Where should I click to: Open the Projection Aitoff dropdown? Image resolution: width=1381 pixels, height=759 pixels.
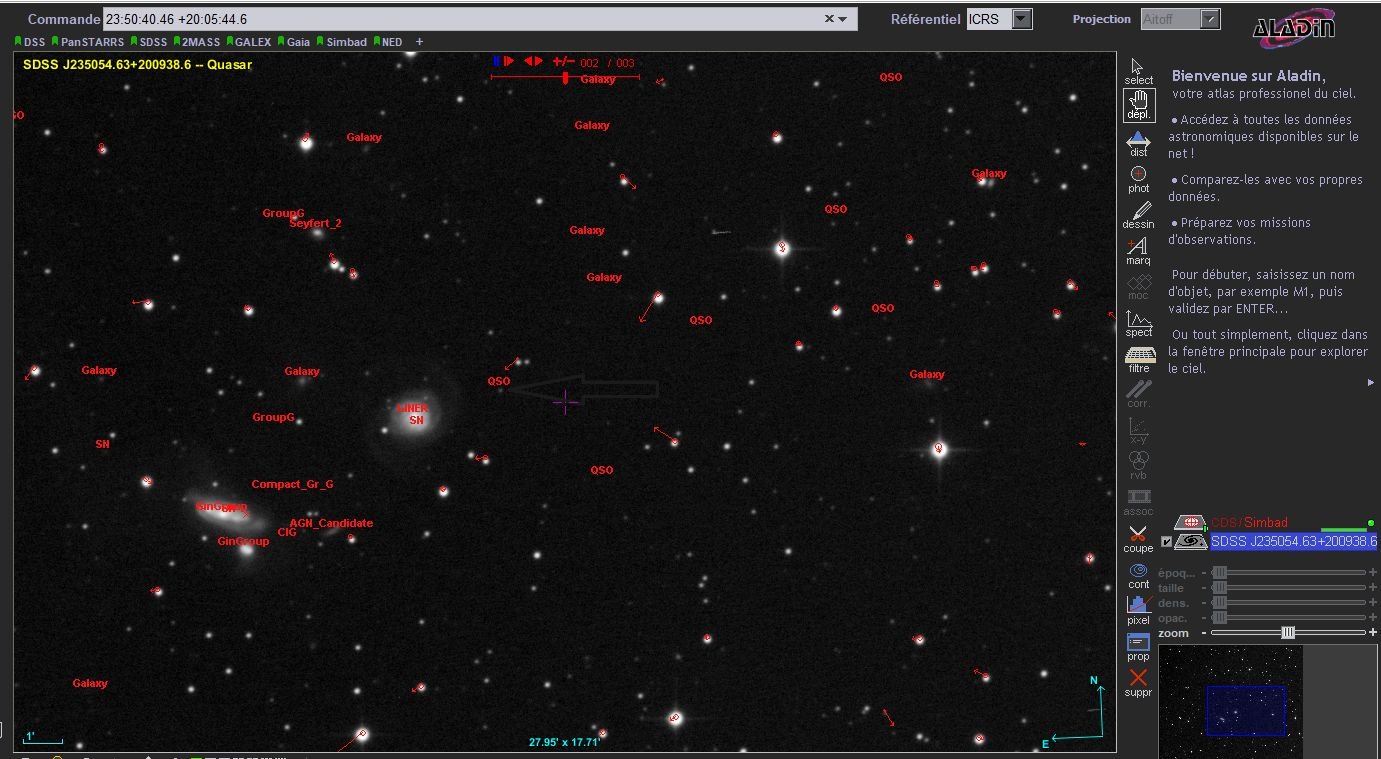[x=1210, y=19]
